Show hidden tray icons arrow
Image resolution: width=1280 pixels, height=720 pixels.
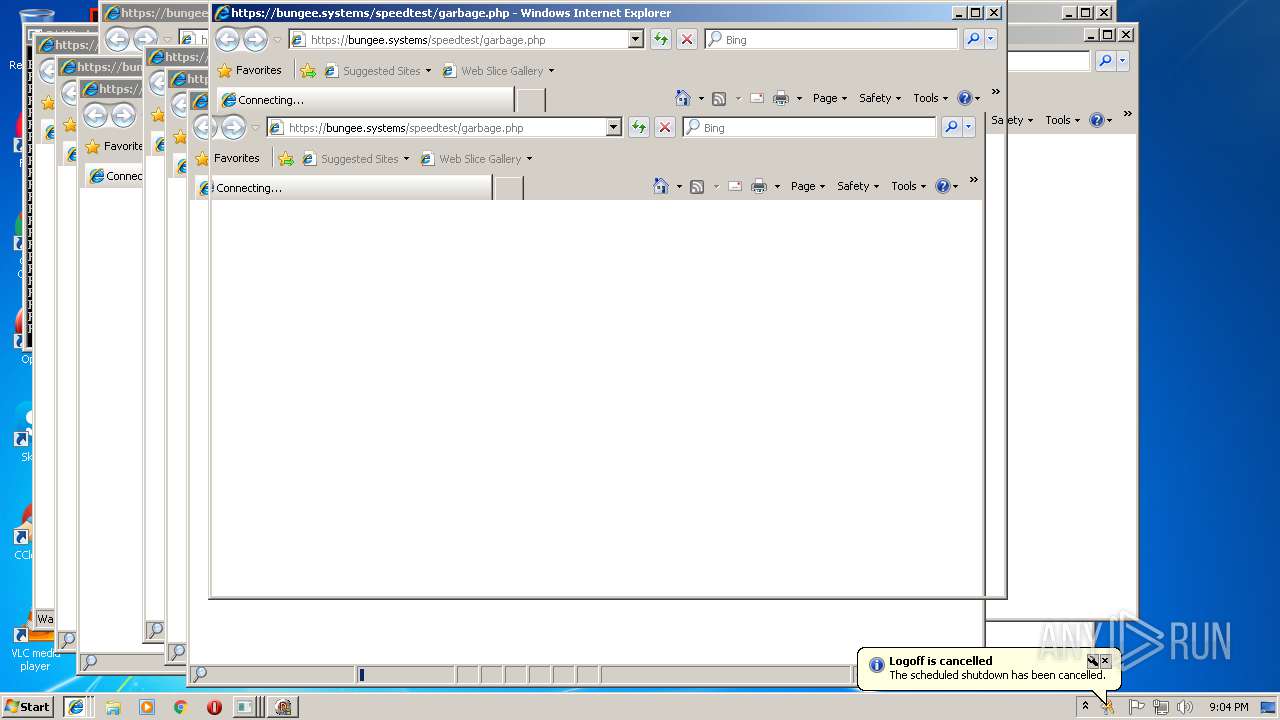(1085, 706)
